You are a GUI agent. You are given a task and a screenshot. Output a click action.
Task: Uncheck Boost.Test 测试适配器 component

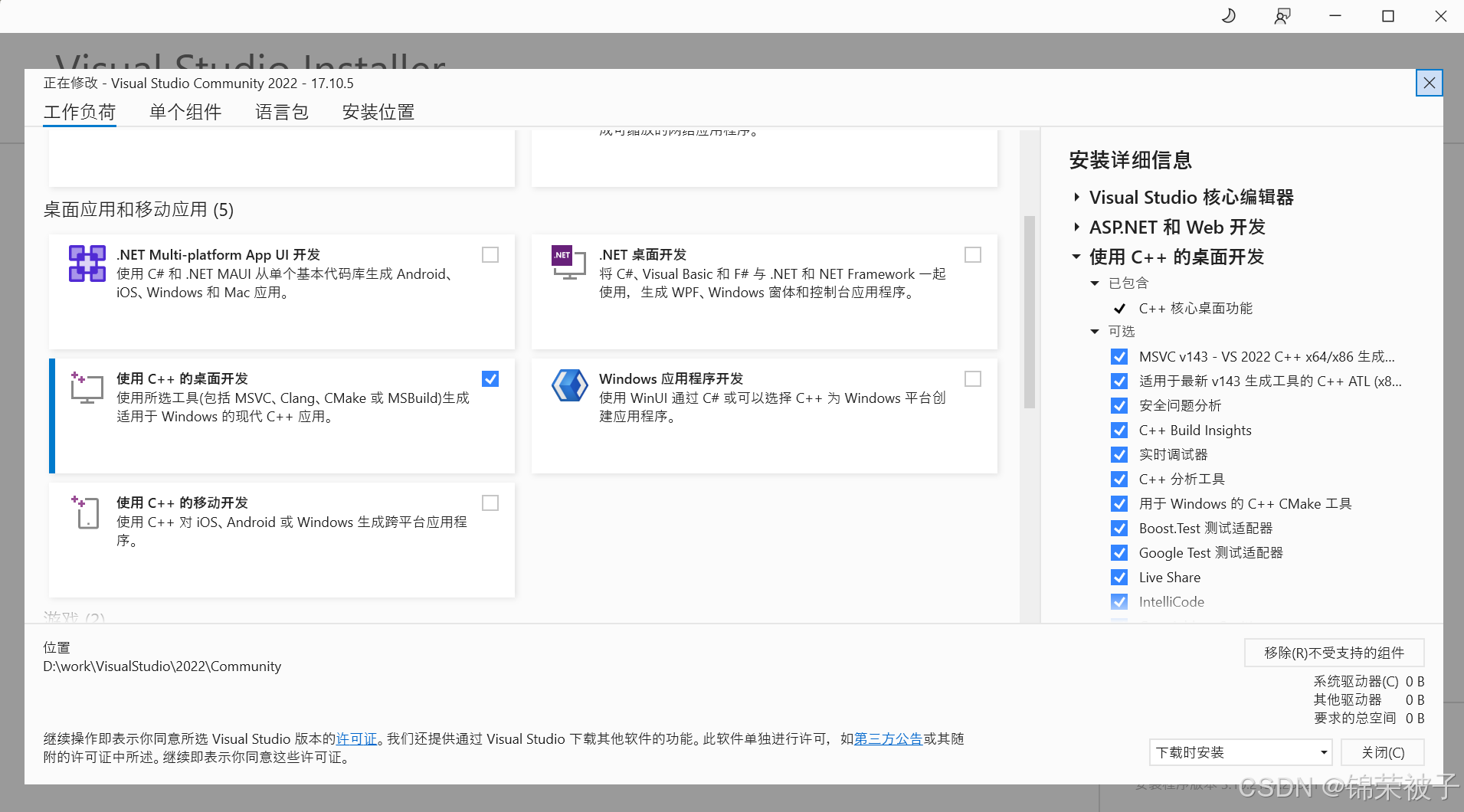pyautogui.click(x=1119, y=529)
